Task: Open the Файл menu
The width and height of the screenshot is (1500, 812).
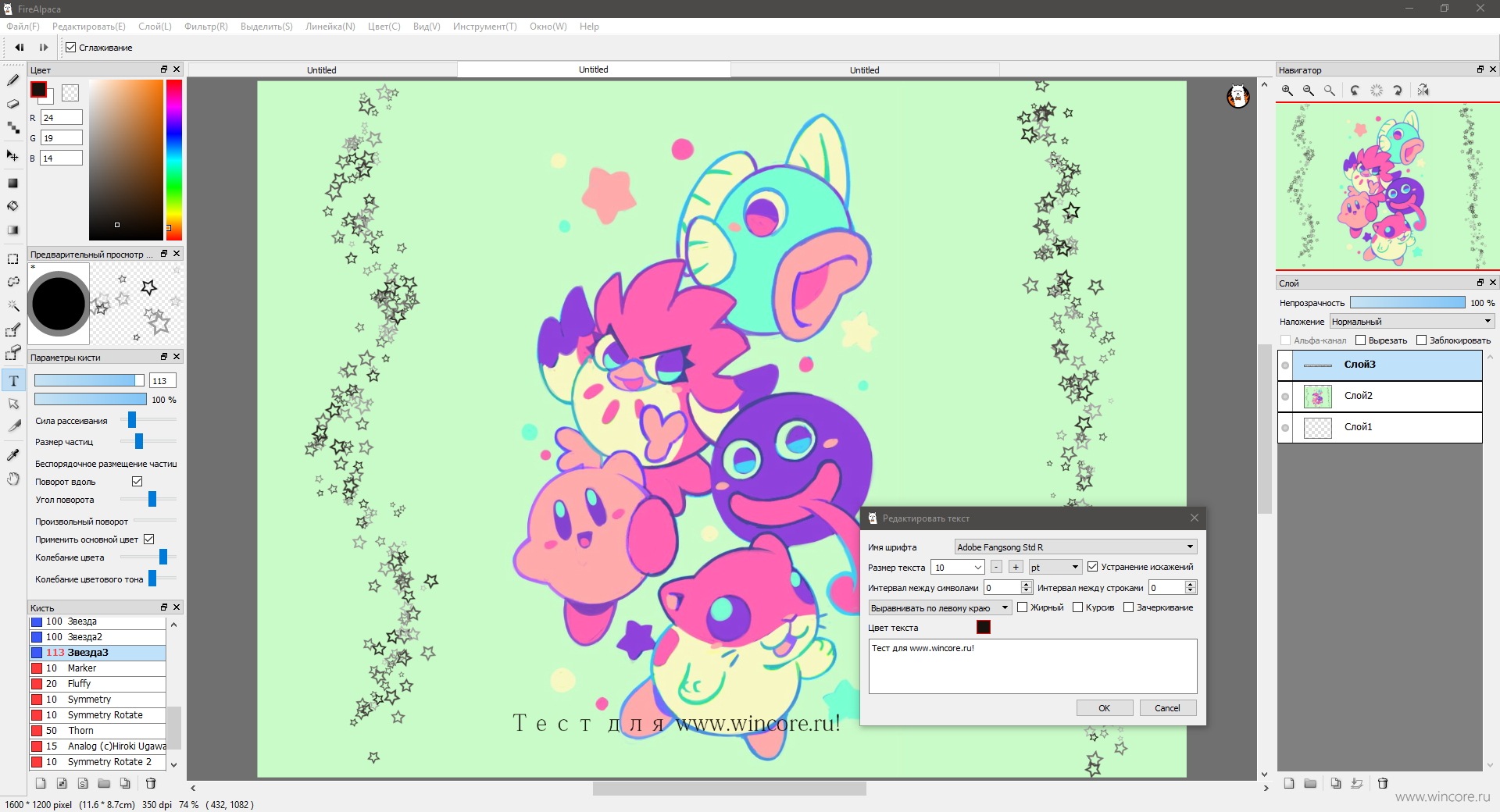Action: 23,27
